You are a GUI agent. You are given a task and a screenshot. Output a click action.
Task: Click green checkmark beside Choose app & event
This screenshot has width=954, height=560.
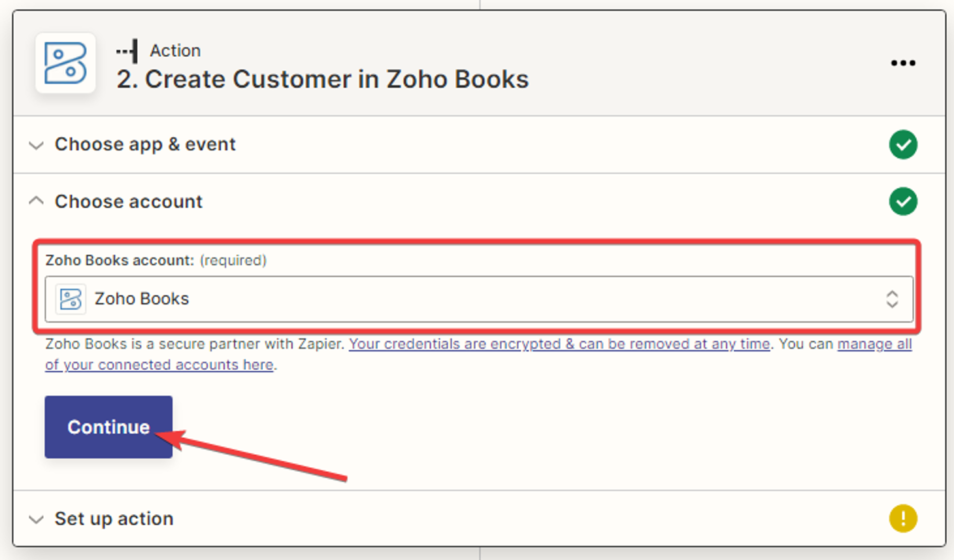click(902, 145)
